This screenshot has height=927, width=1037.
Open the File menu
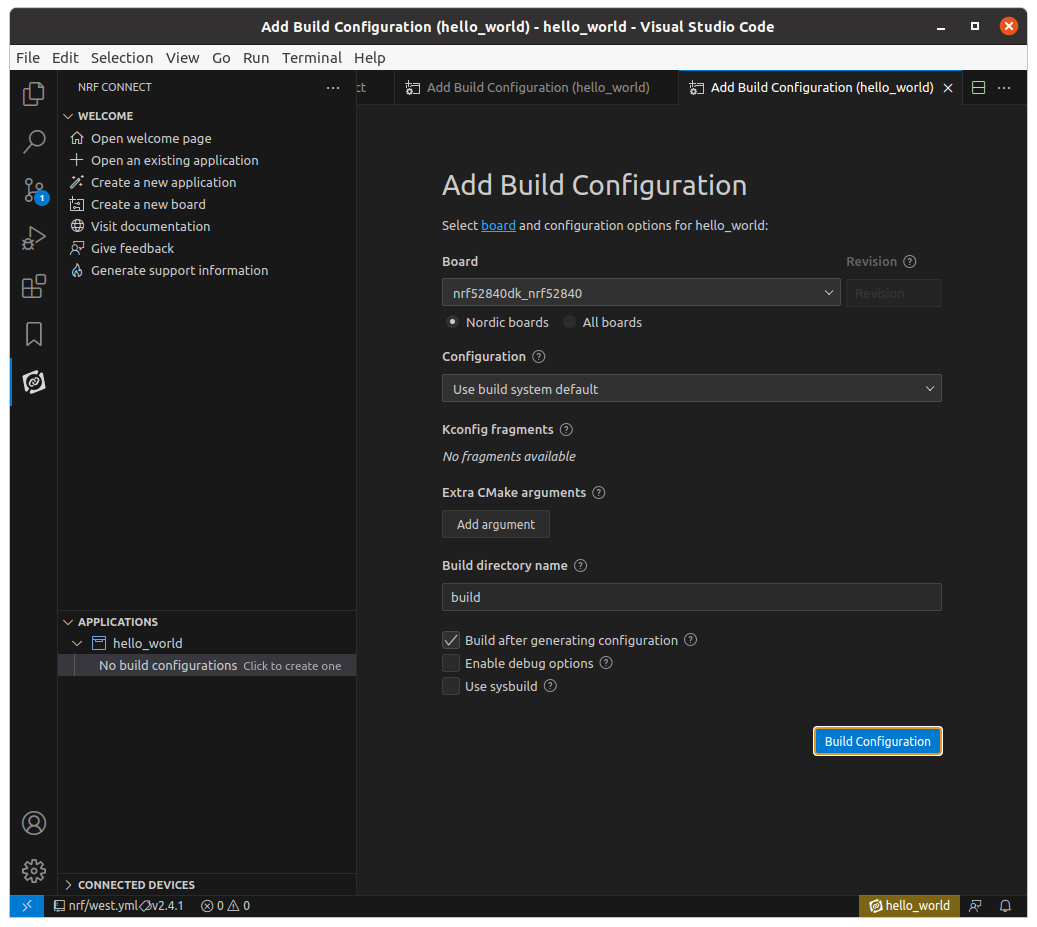click(28, 58)
